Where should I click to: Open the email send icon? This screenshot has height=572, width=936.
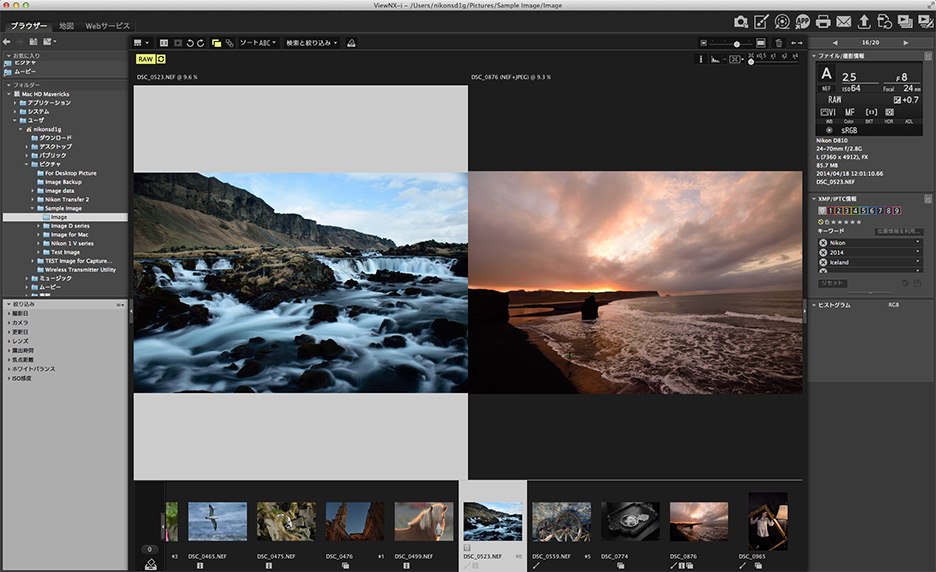(x=843, y=21)
